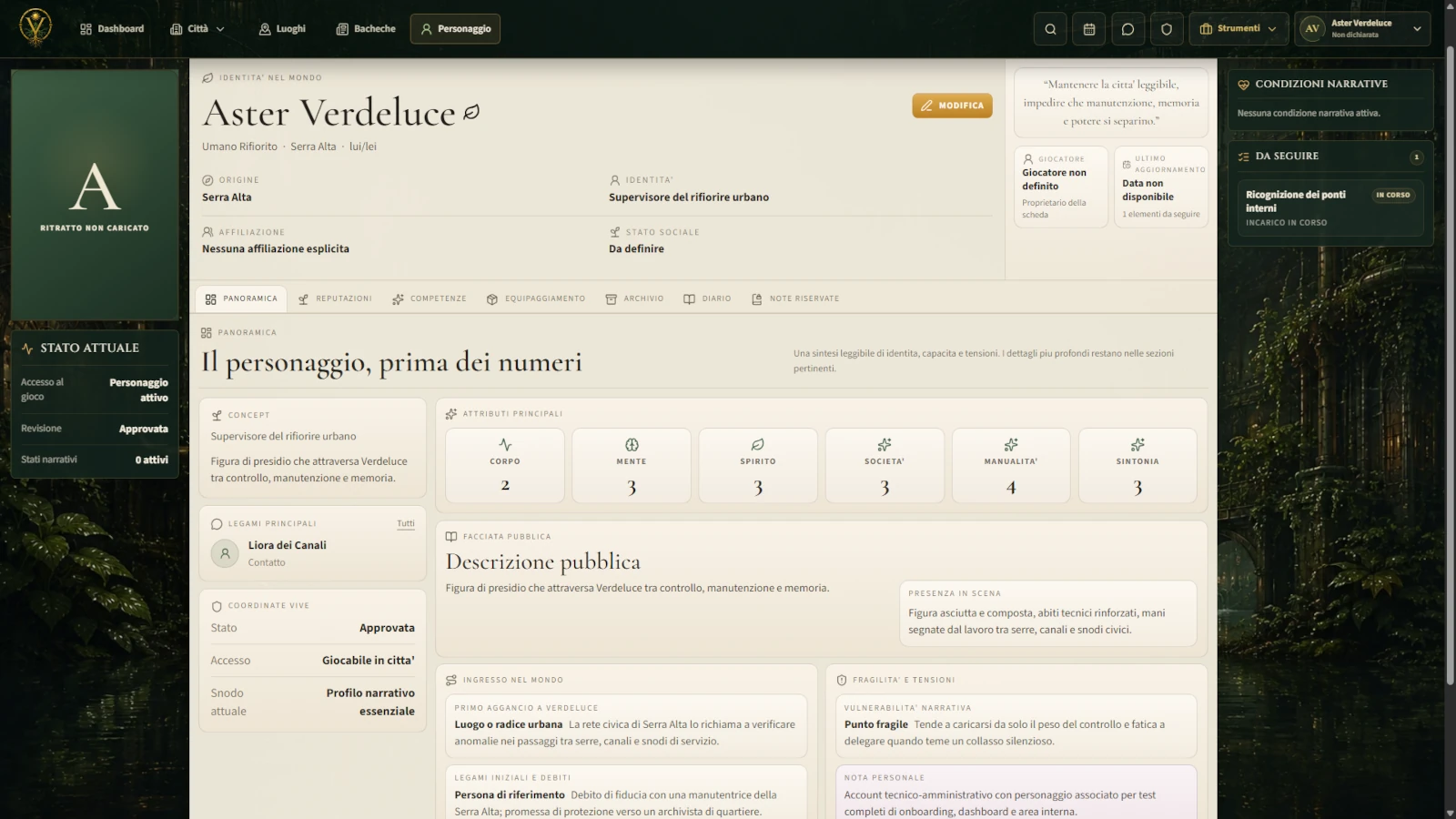Click the 'Descrizione pubblica' heading

(543, 562)
